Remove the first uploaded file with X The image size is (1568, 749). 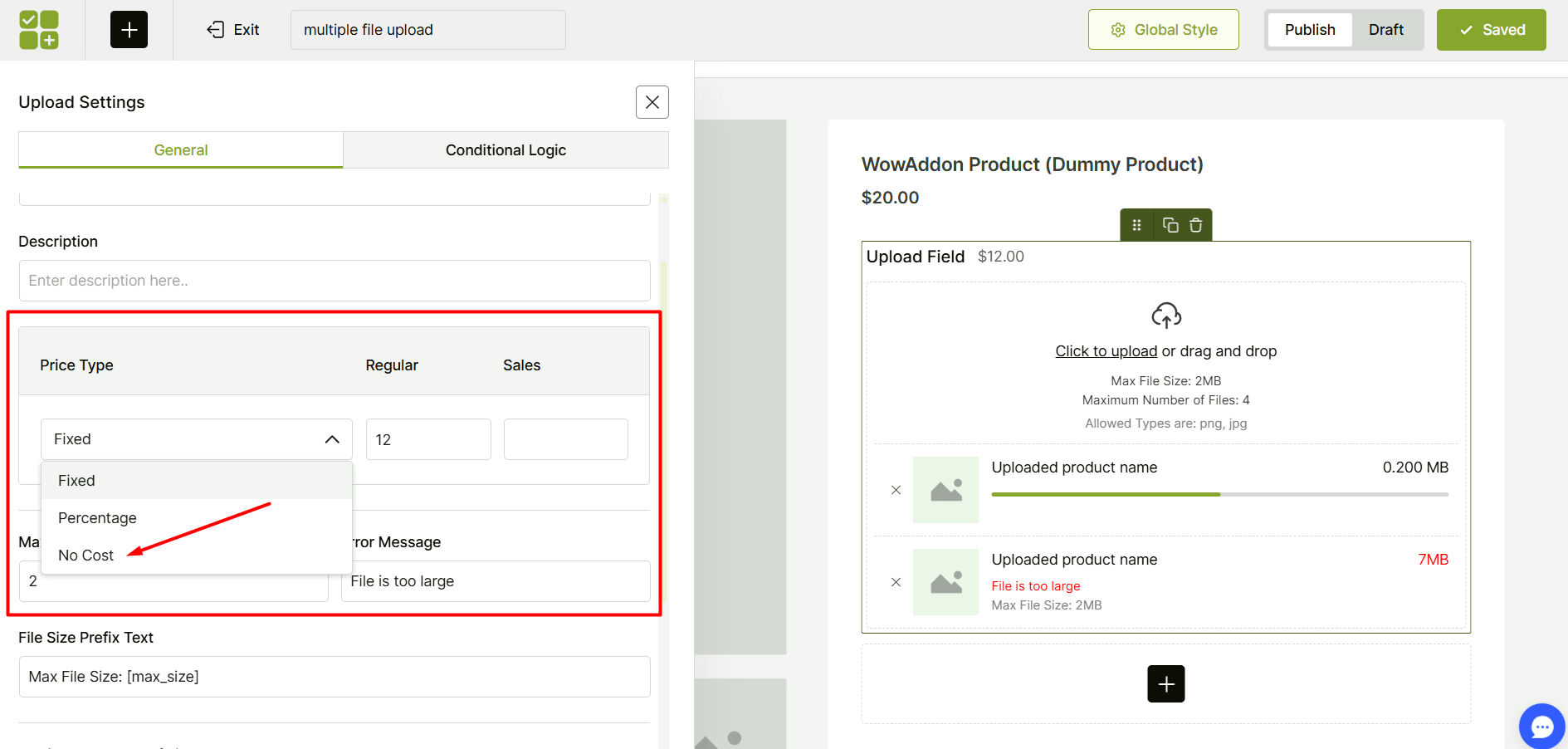tap(896, 490)
